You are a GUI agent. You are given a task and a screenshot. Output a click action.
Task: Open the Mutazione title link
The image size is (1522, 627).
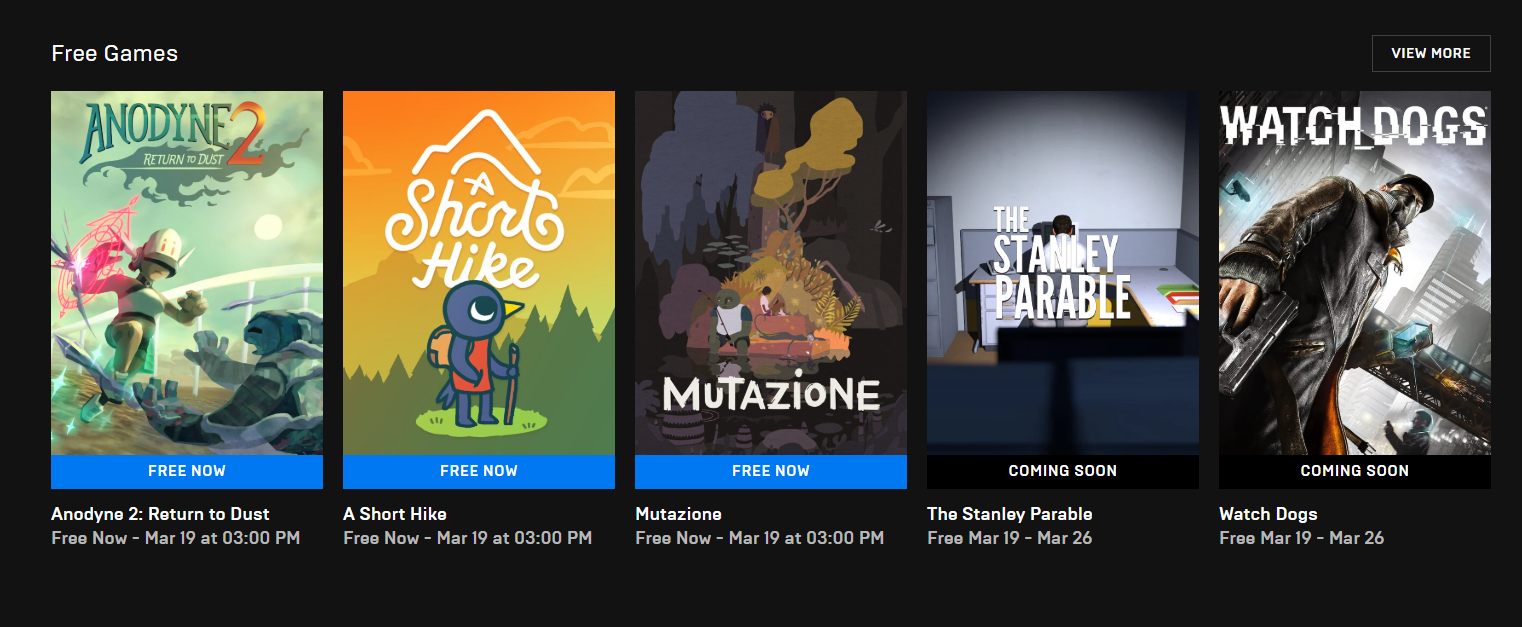pyautogui.click(x=678, y=514)
